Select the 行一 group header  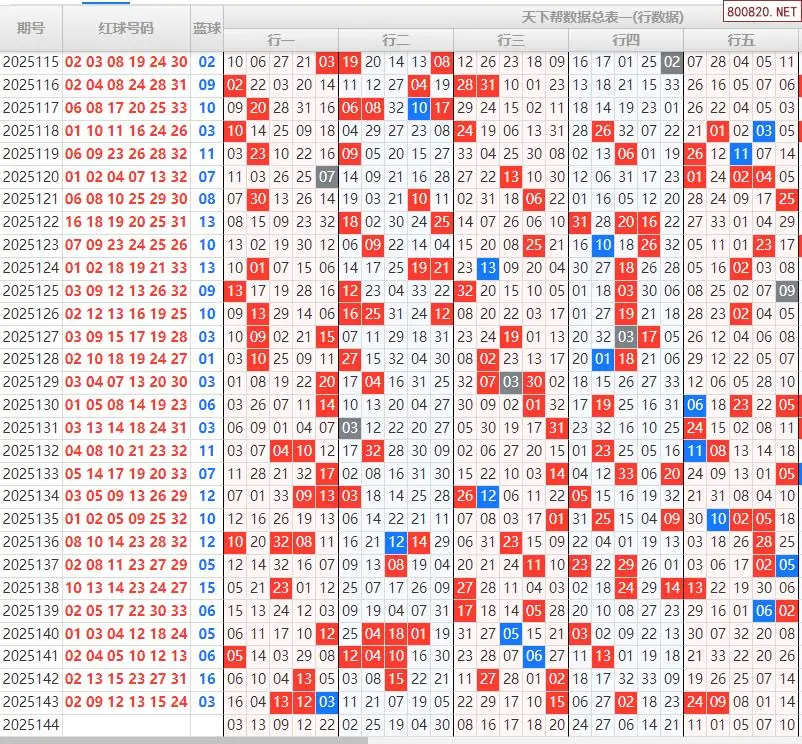[x=281, y=40]
